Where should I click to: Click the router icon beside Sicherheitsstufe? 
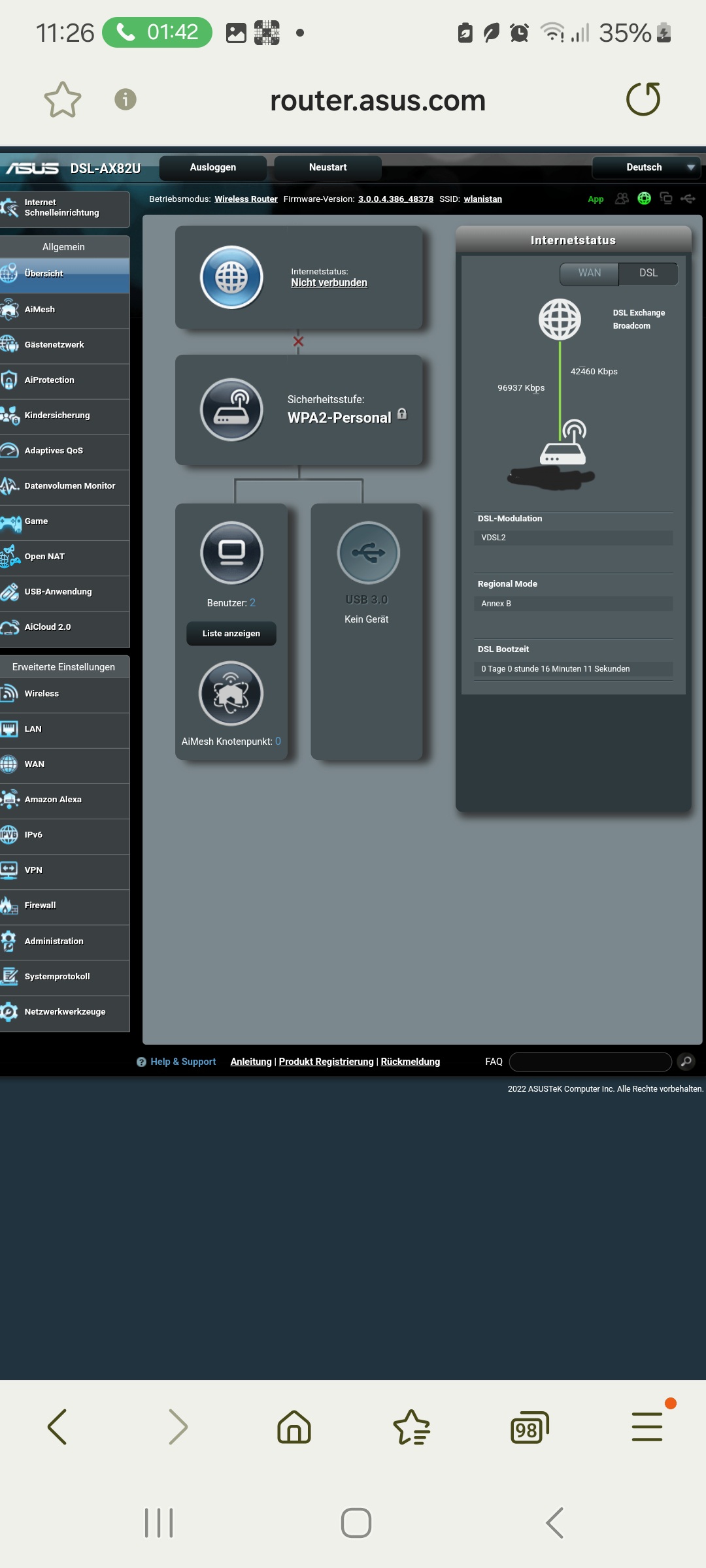click(x=231, y=410)
